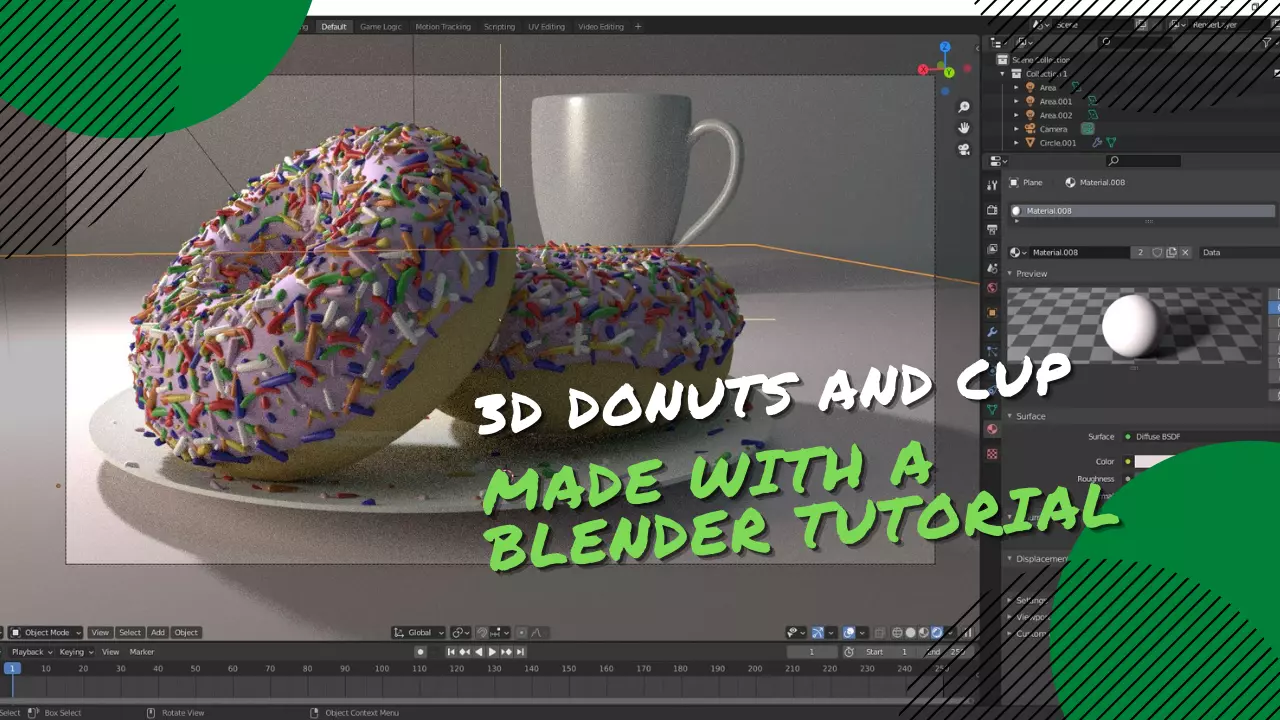This screenshot has width=1280, height=720.
Task: Open the Render properties tab icon
Action: point(992,210)
